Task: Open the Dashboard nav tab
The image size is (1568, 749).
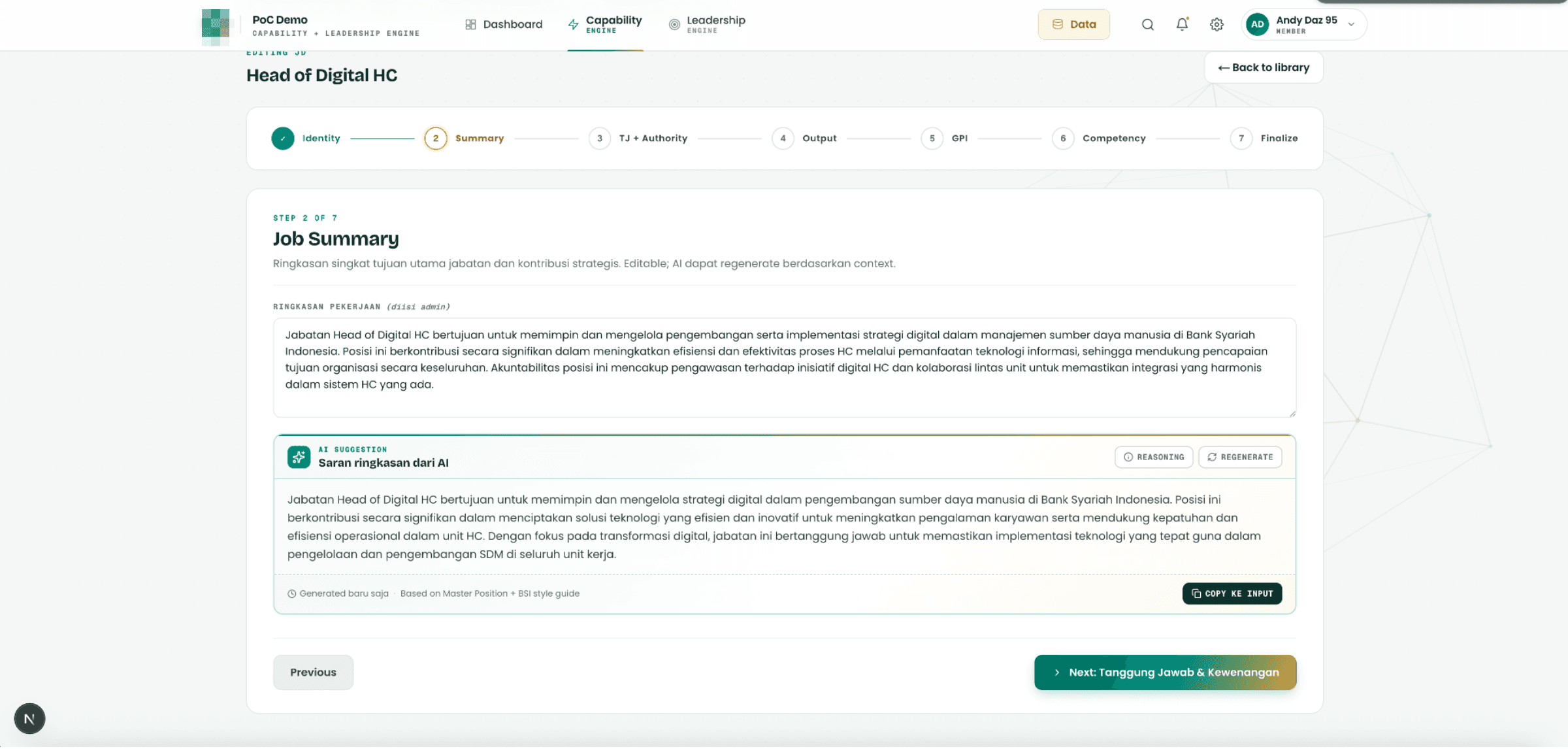Action: pyautogui.click(x=504, y=25)
